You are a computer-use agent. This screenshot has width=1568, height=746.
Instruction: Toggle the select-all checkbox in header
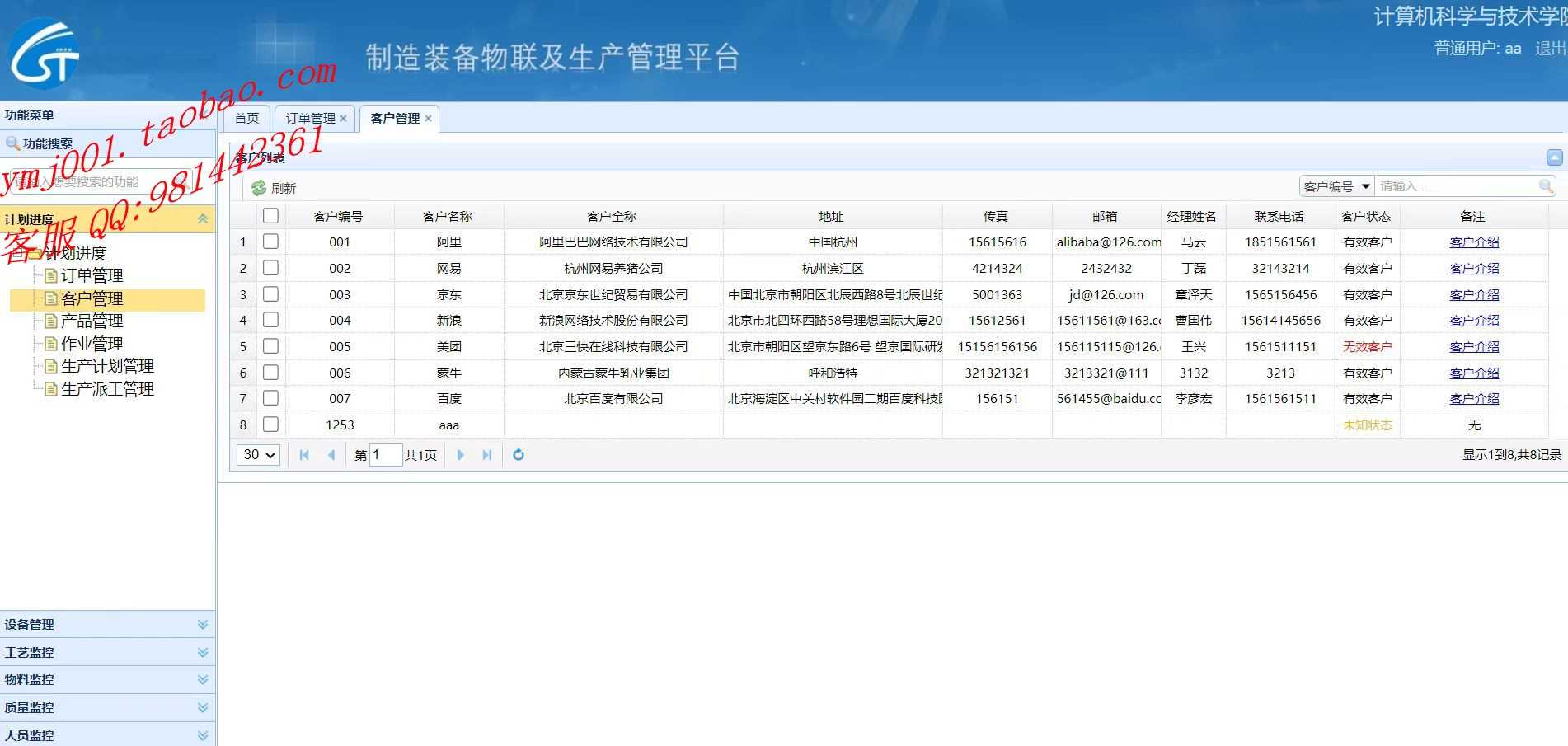(x=270, y=216)
